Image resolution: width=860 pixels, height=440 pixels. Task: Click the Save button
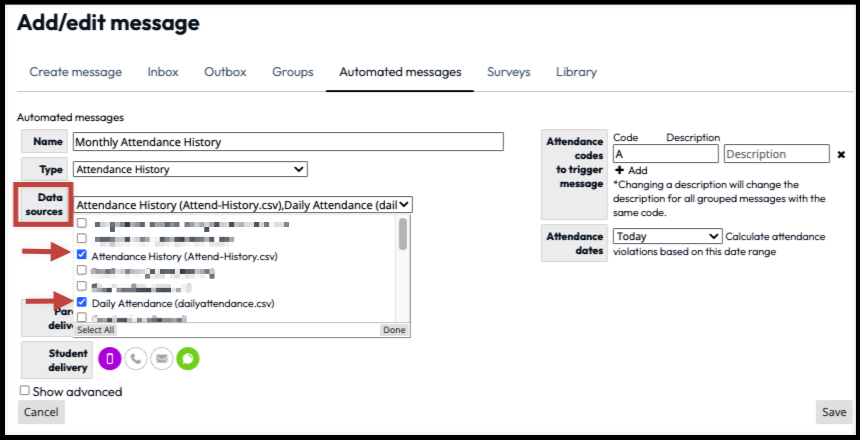[834, 412]
